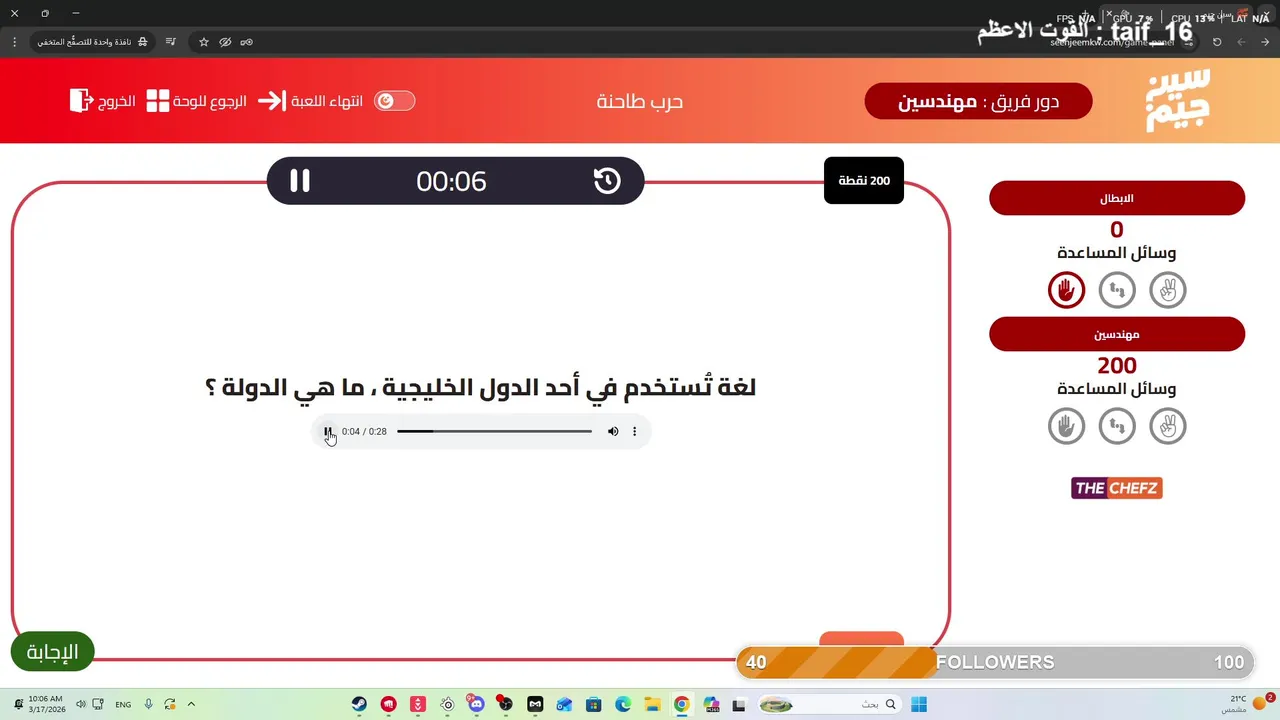Screen dimensions: 1280x720
Task: Open audio player three-dot options menu
Action: (634, 431)
